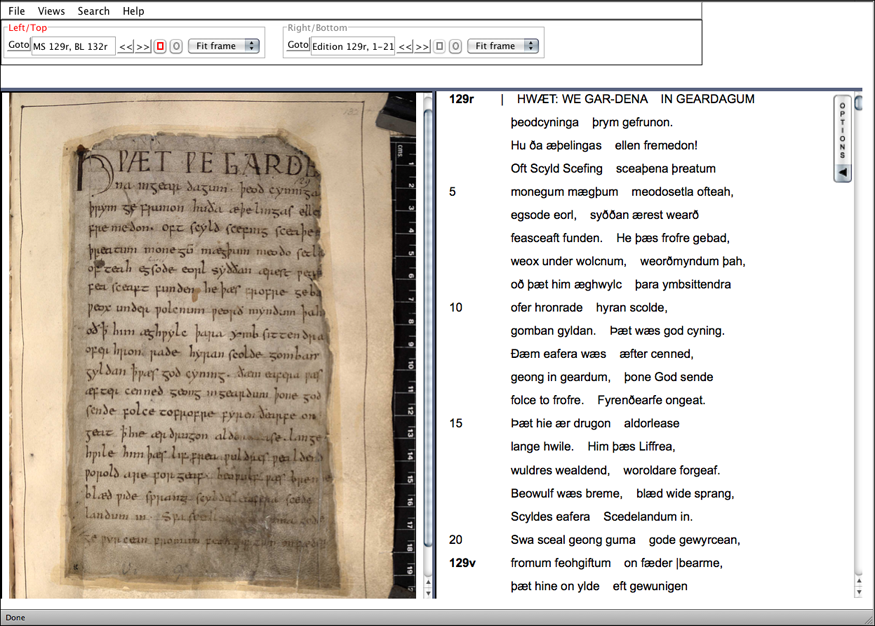Open the File menu
The image size is (875, 626).
pyautogui.click(x=16, y=11)
